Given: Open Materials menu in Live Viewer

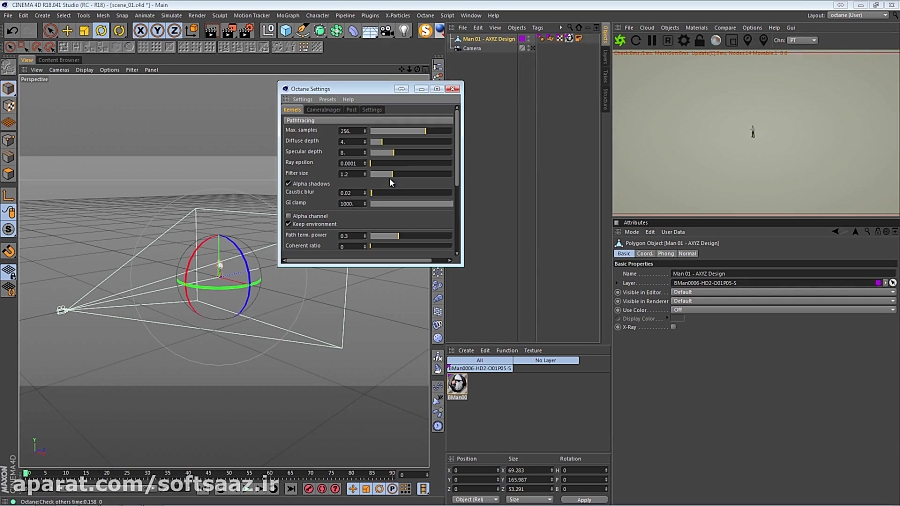Looking at the screenshot, I should tap(696, 28).
